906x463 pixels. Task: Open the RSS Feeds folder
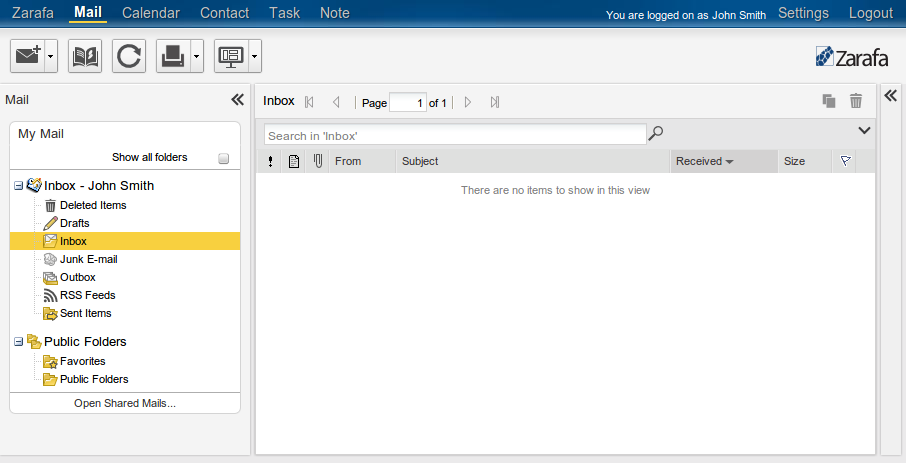(87, 295)
